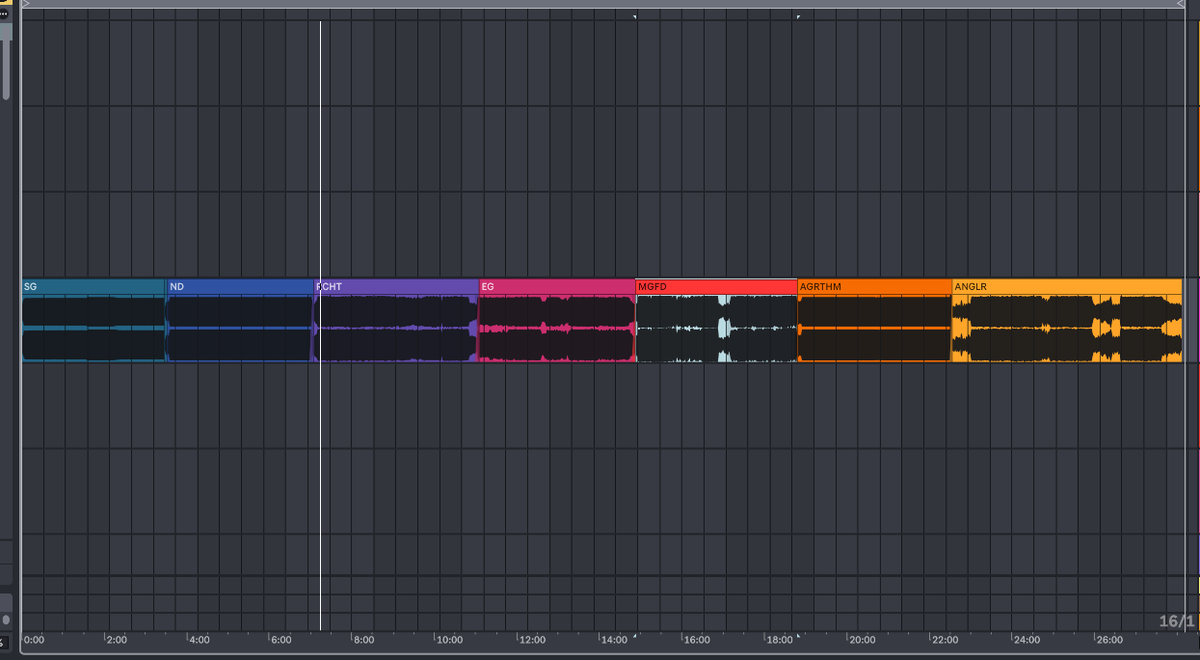Click the 24:00 time ruler label
The image size is (1200, 660).
tap(1026, 640)
